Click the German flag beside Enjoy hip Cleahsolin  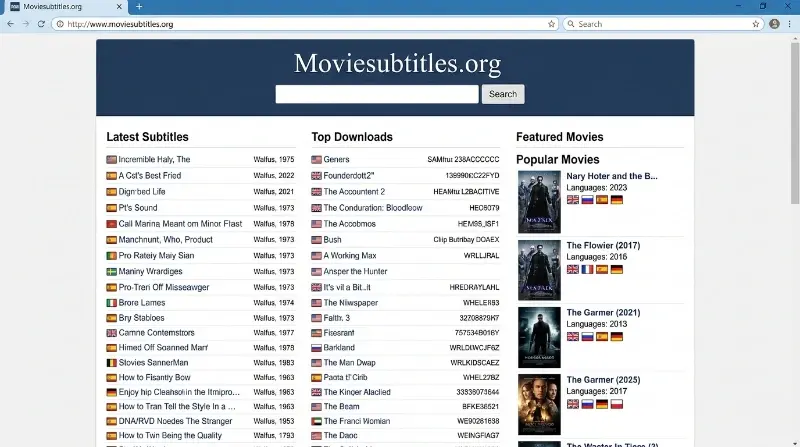[111, 393]
